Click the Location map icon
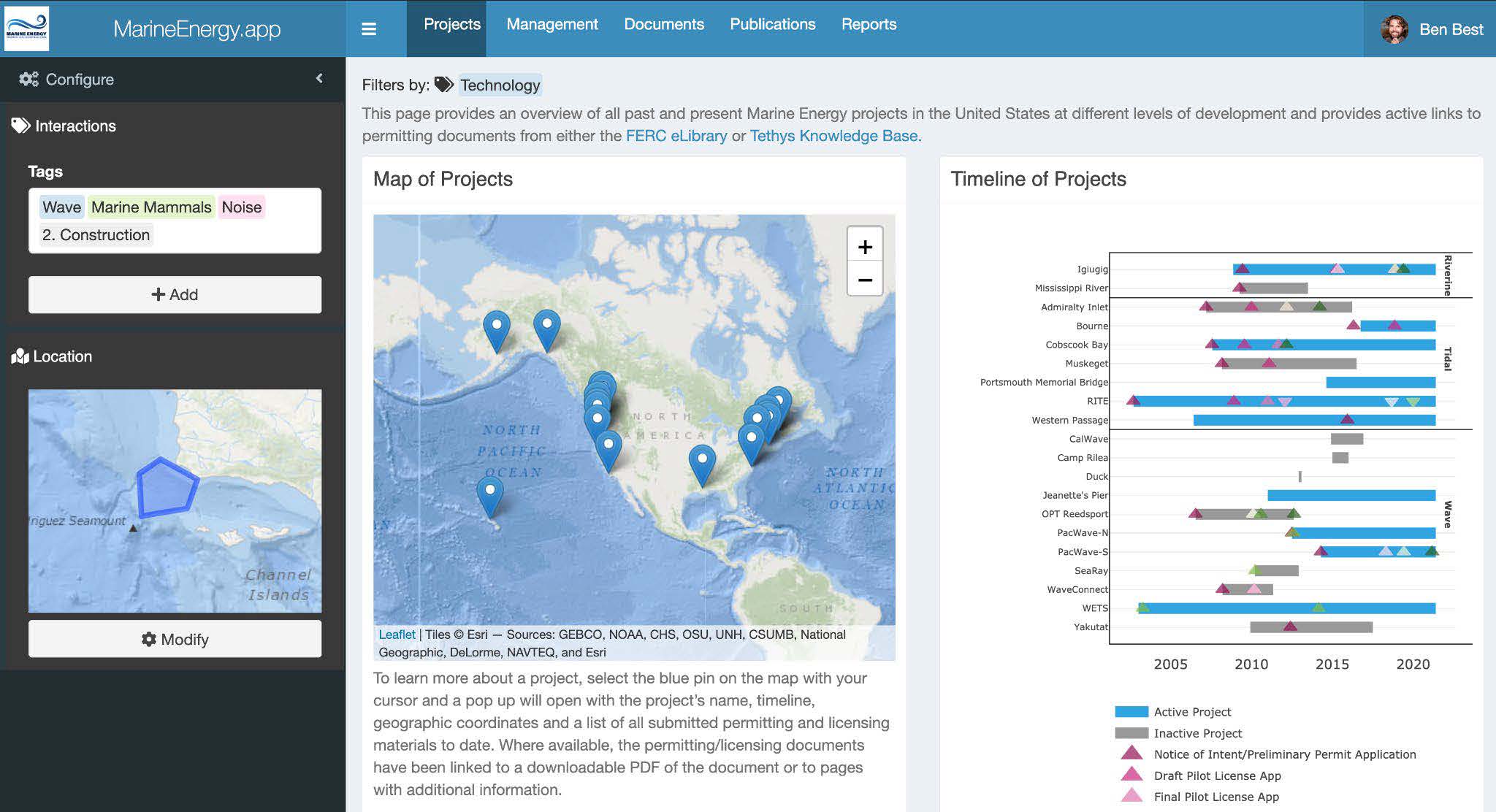The width and height of the screenshot is (1496, 812). click(20, 356)
